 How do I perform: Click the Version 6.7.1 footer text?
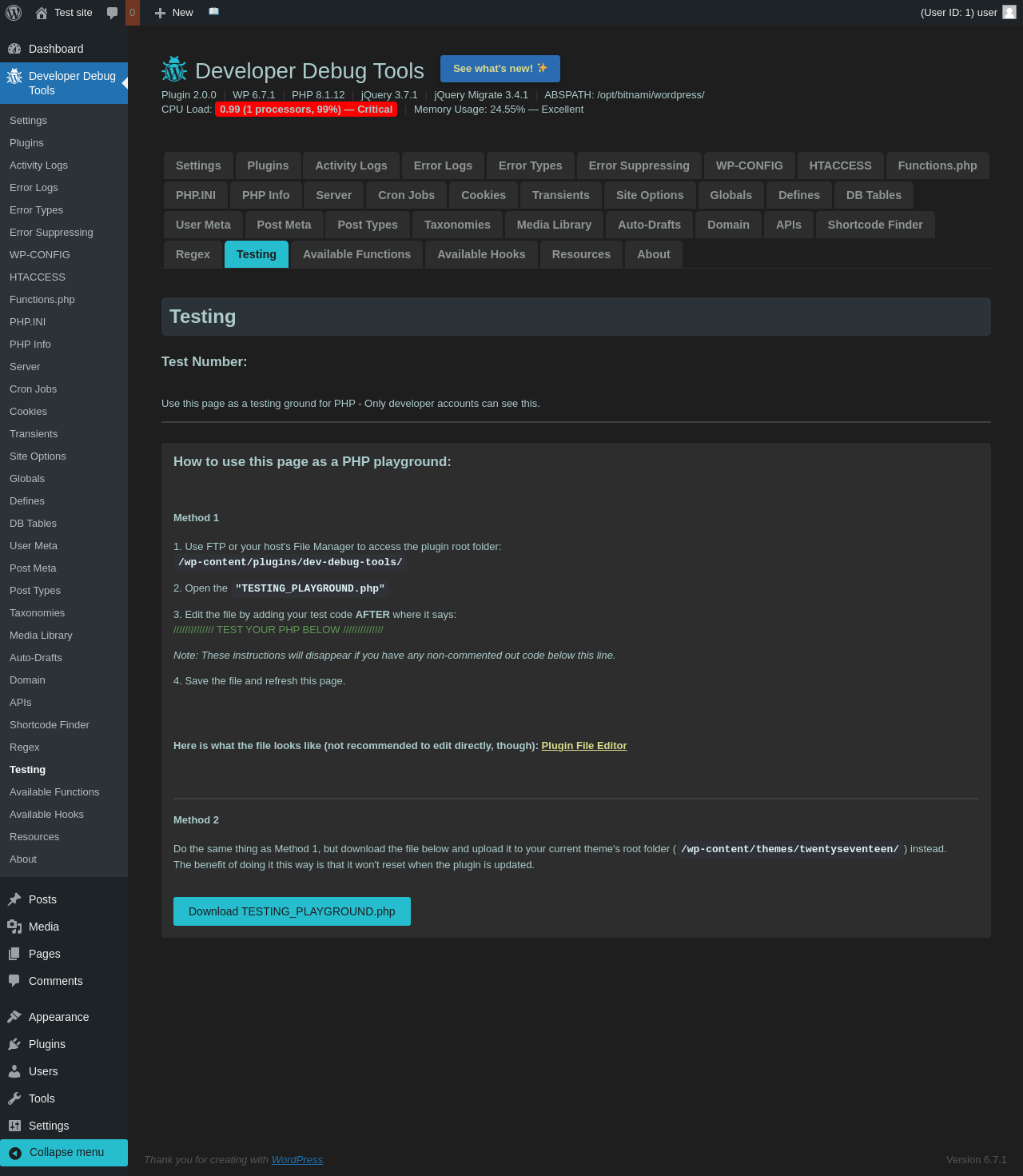pyautogui.click(x=977, y=1160)
